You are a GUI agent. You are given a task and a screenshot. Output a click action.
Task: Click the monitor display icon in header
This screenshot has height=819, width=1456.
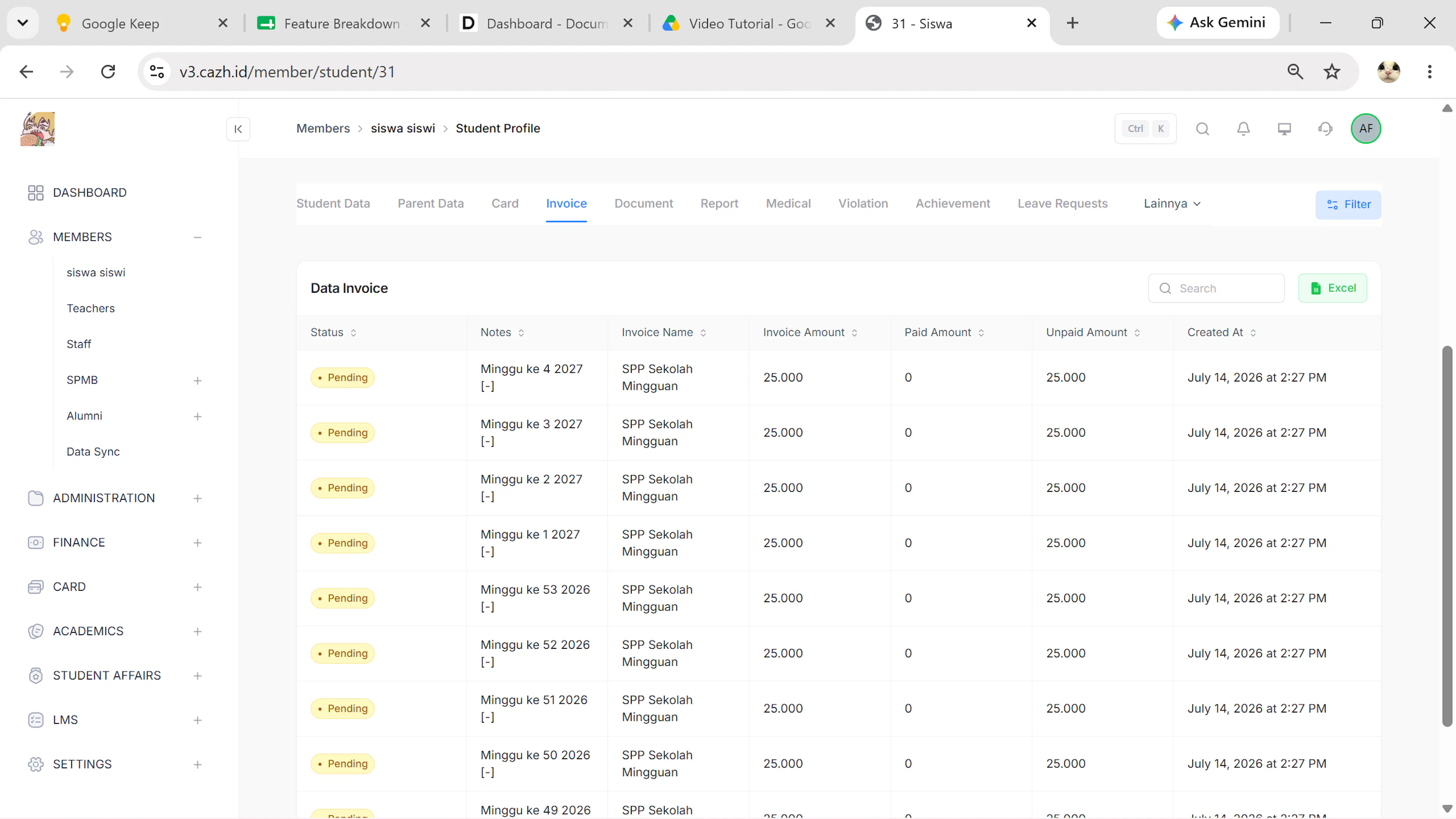click(x=1284, y=129)
